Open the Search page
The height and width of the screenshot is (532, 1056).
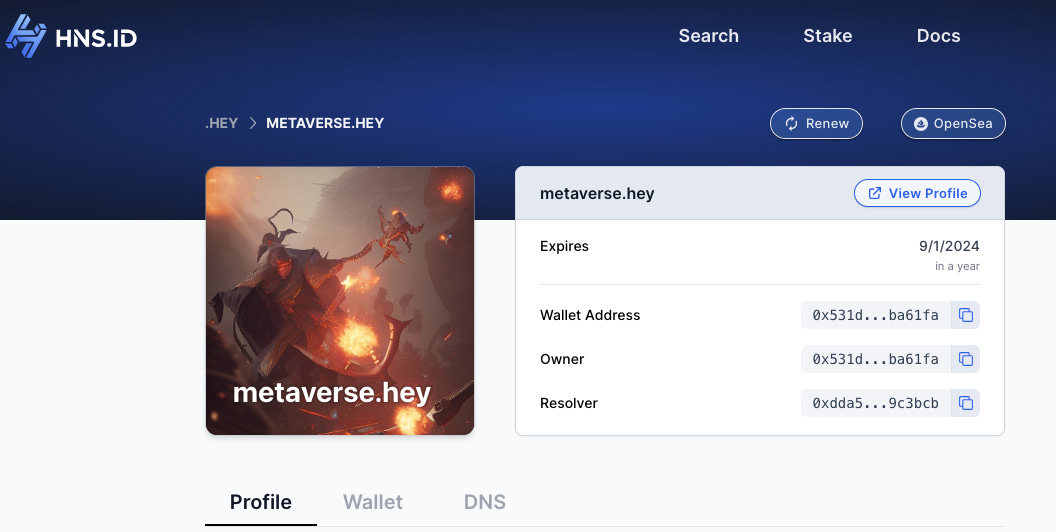[x=708, y=36]
